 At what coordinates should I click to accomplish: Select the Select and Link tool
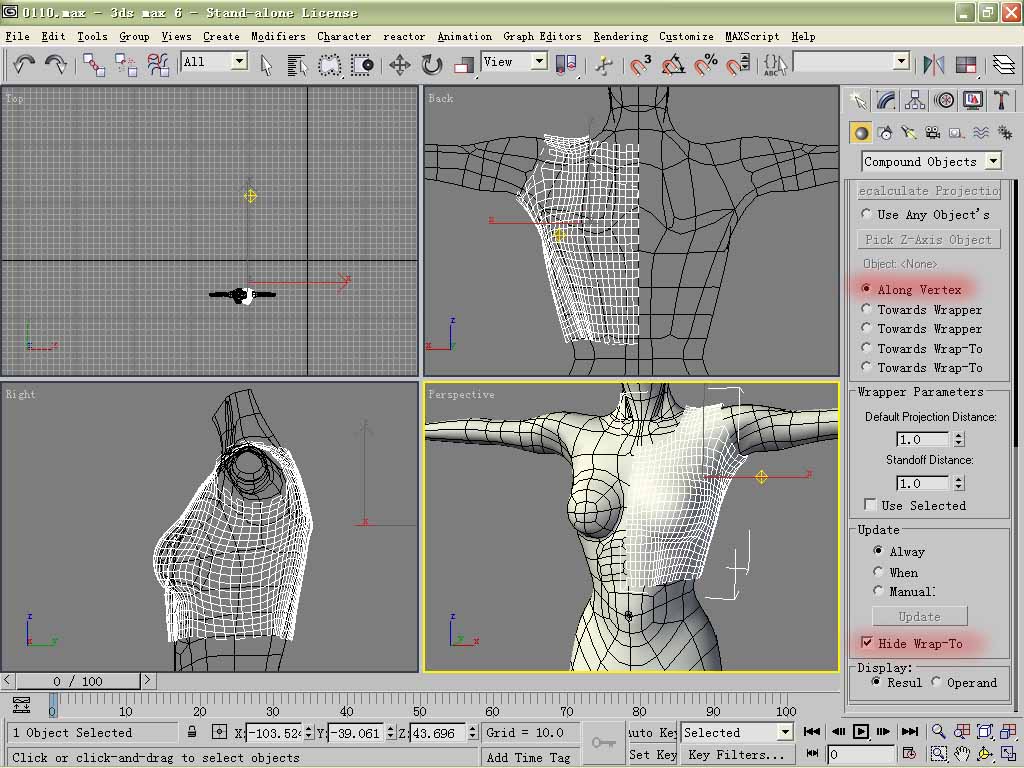[x=94, y=64]
